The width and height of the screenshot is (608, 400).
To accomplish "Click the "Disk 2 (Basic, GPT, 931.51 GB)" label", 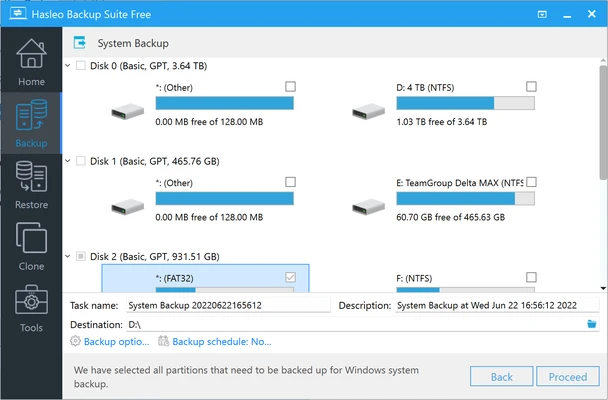I will 155,256.
